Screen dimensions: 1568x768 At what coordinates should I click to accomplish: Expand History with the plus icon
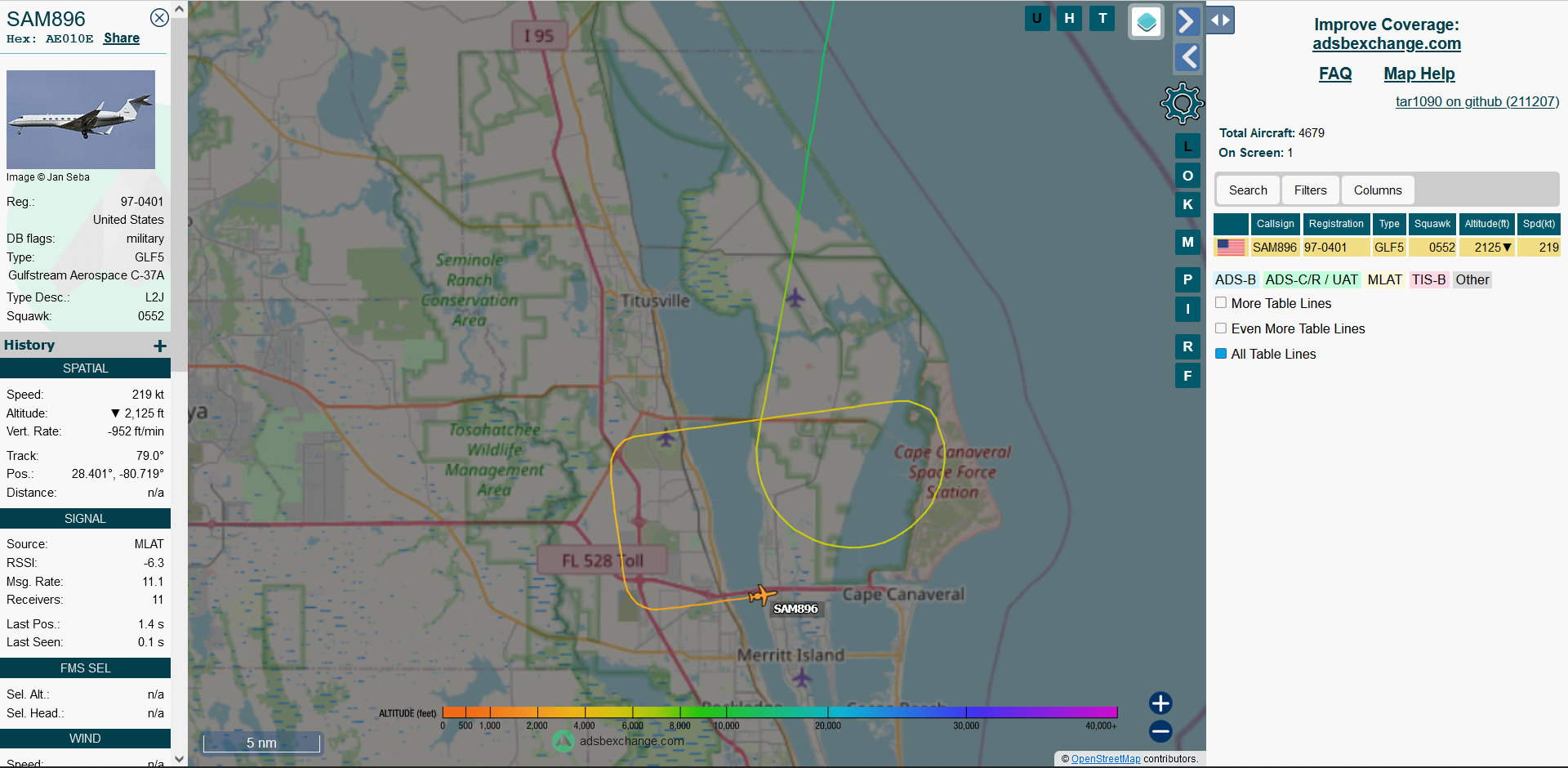(x=160, y=346)
